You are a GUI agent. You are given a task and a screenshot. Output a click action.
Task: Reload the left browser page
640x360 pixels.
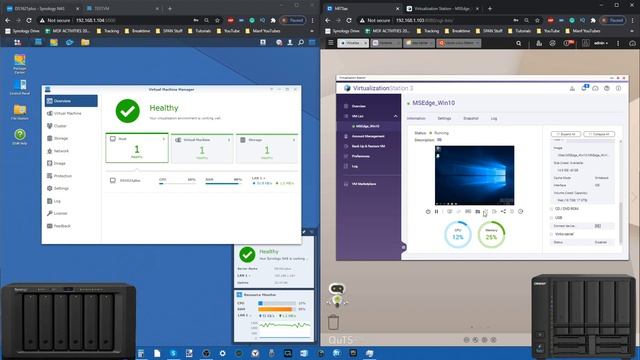click(x=29, y=20)
